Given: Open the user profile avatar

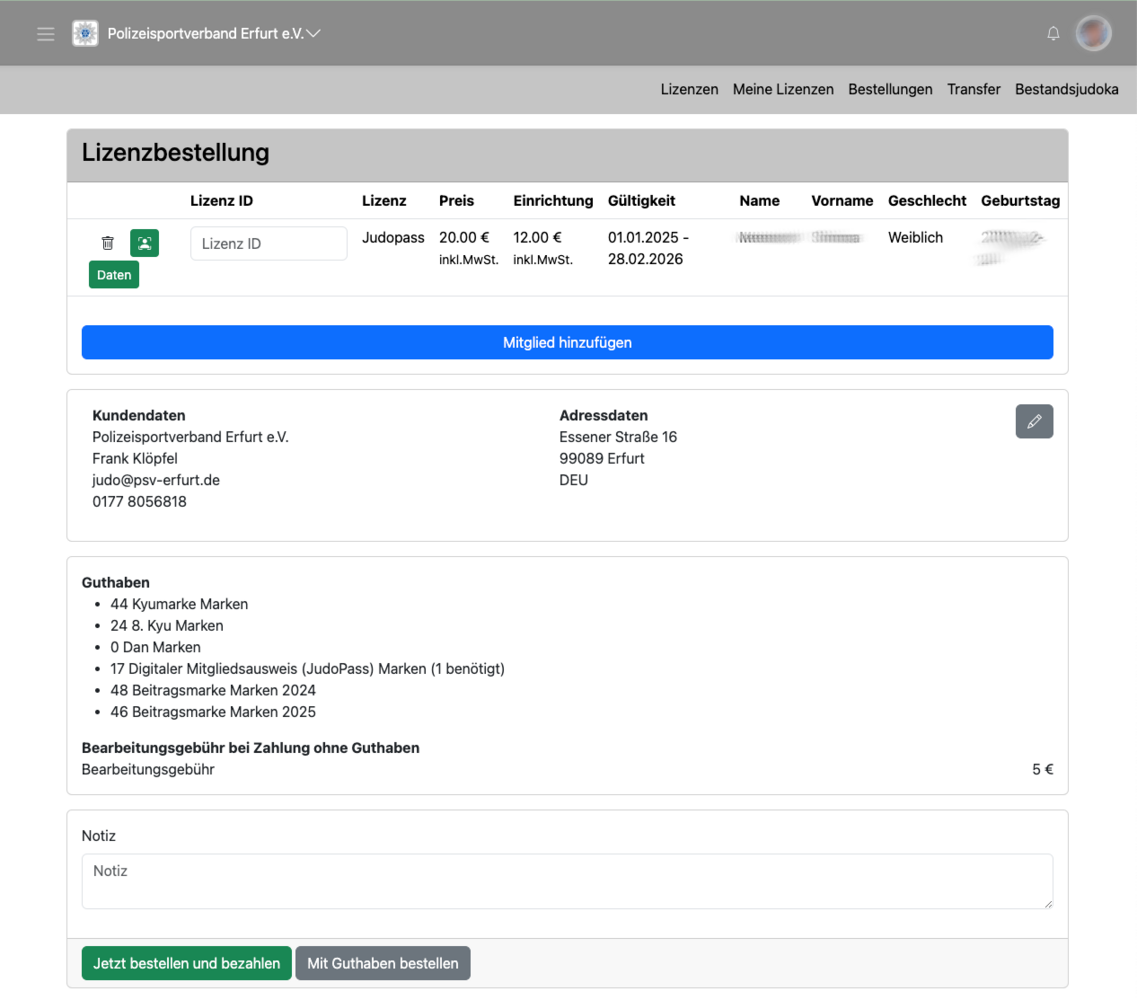Looking at the screenshot, I should pos(1093,34).
